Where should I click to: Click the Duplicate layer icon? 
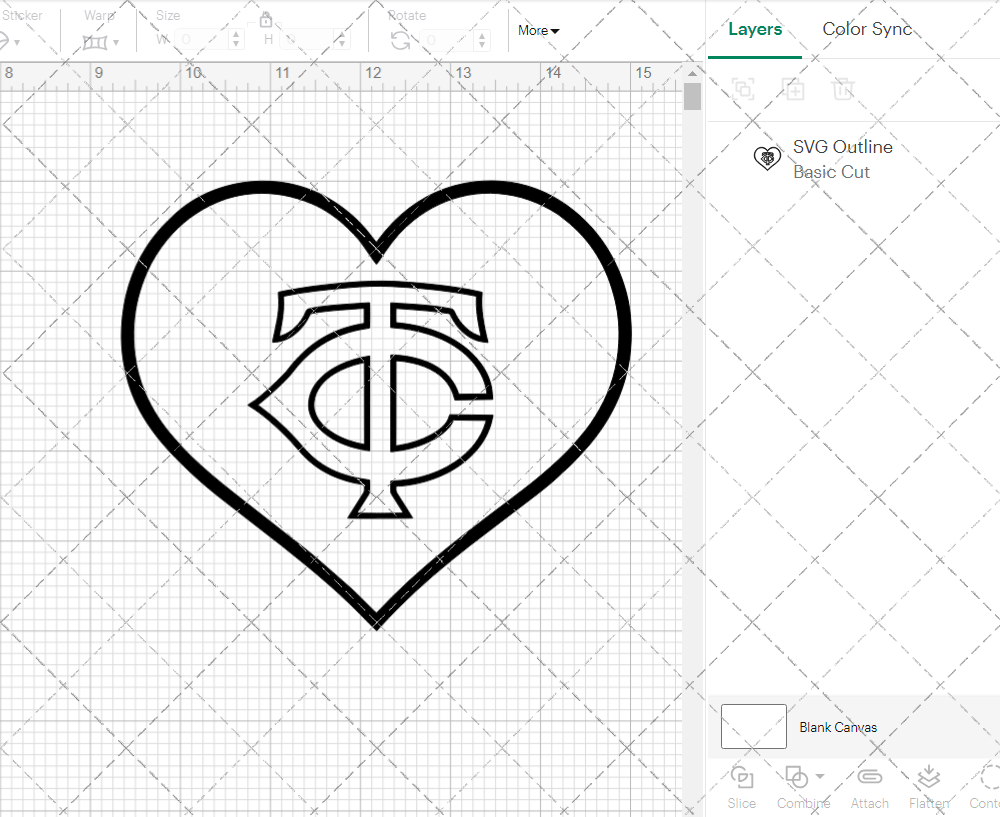click(793, 89)
